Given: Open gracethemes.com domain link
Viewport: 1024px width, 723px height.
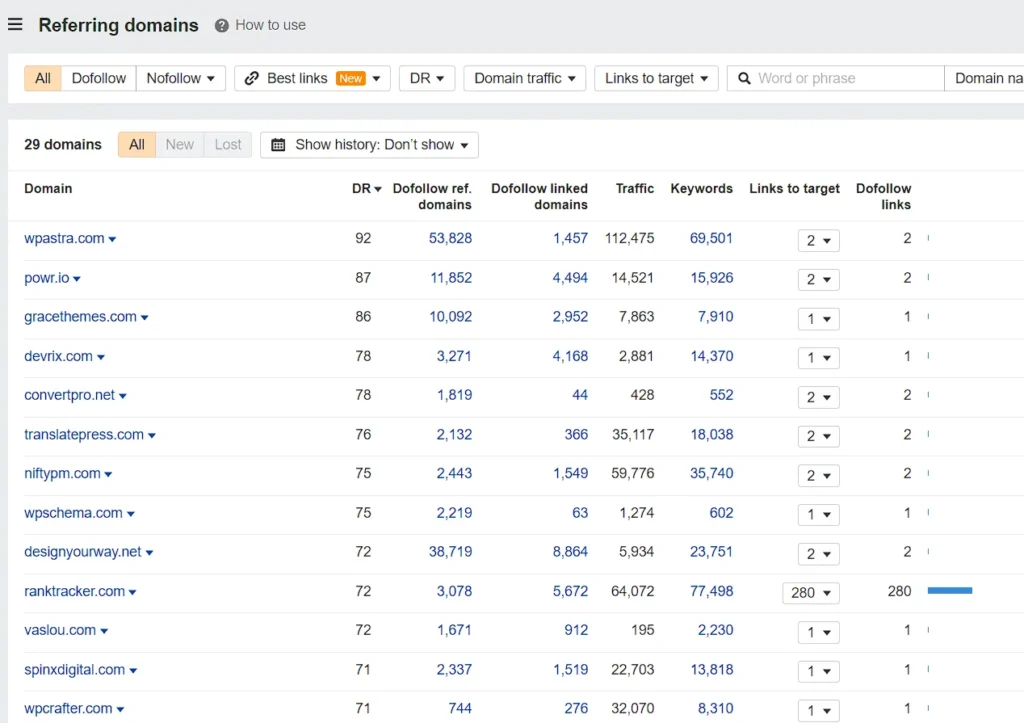Looking at the screenshot, I should (80, 317).
